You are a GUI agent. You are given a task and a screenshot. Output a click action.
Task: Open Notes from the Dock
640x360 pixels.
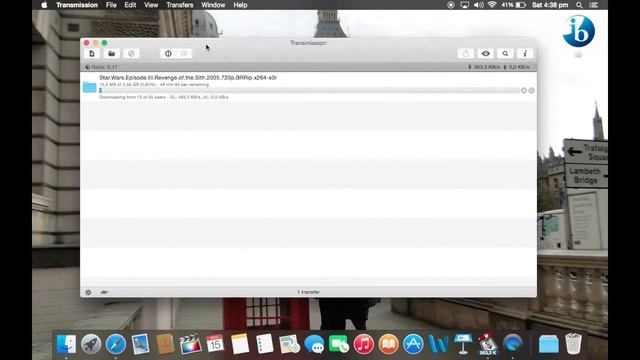[240, 344]
